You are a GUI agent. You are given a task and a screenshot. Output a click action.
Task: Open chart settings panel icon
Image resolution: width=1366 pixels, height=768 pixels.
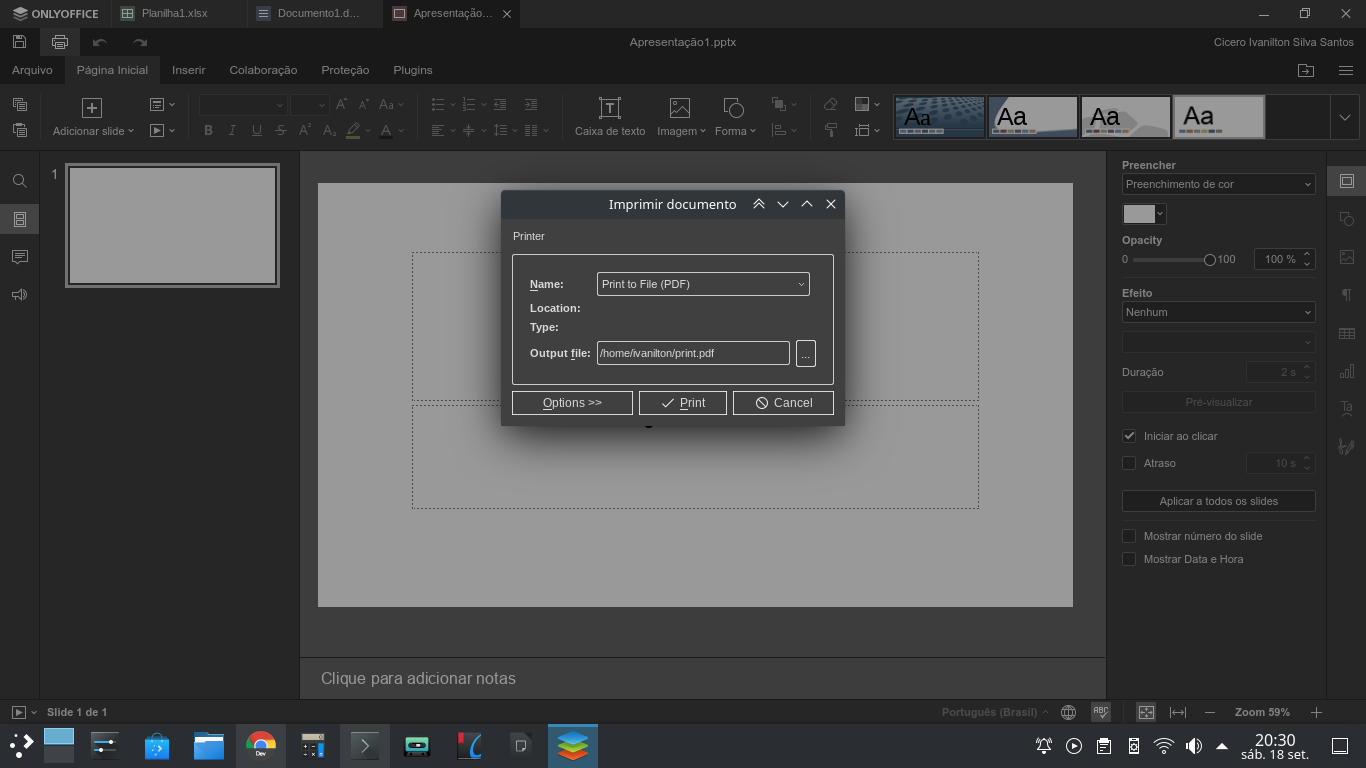(x=1347, y=370)
